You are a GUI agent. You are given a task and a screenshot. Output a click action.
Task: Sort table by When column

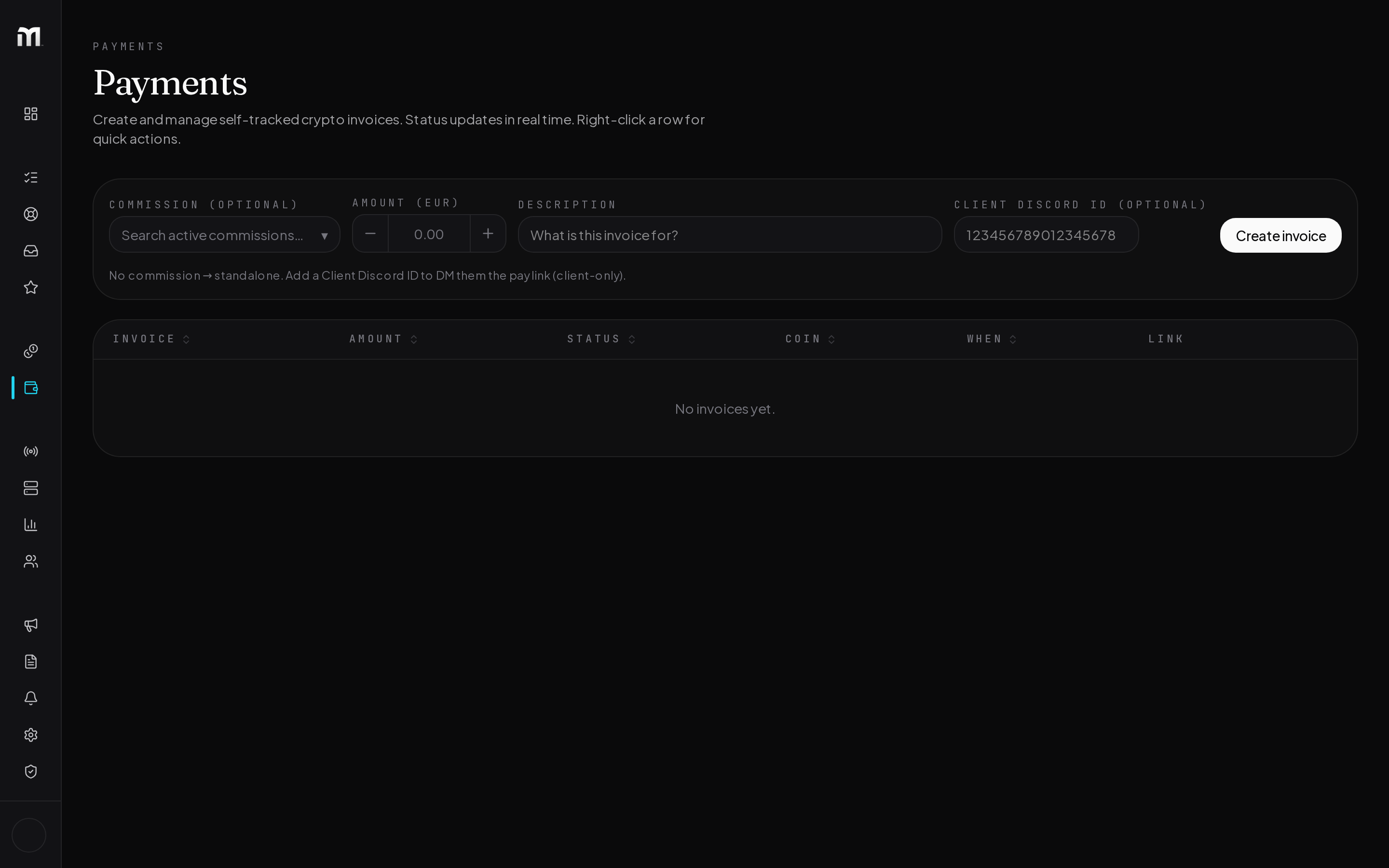click(x=991, y=339)
